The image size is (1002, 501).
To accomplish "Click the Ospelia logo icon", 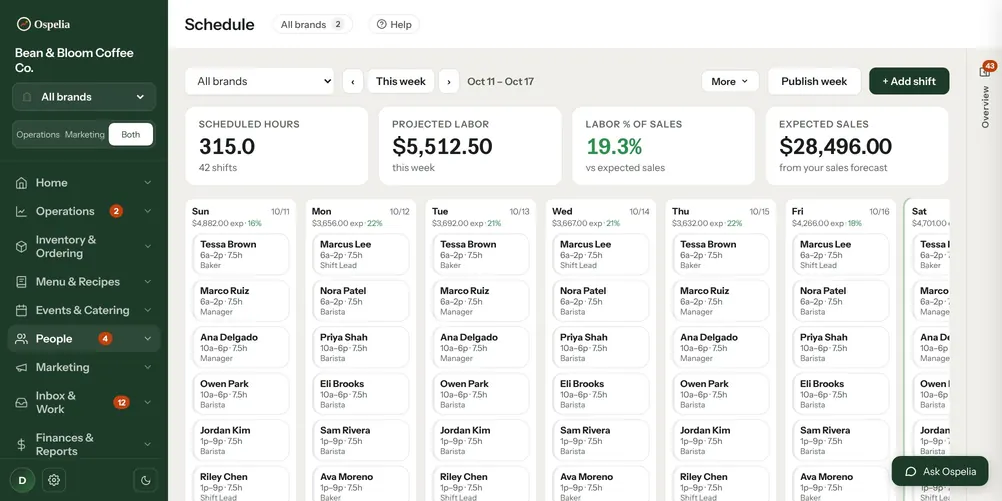I will click(x=24, y=24).
